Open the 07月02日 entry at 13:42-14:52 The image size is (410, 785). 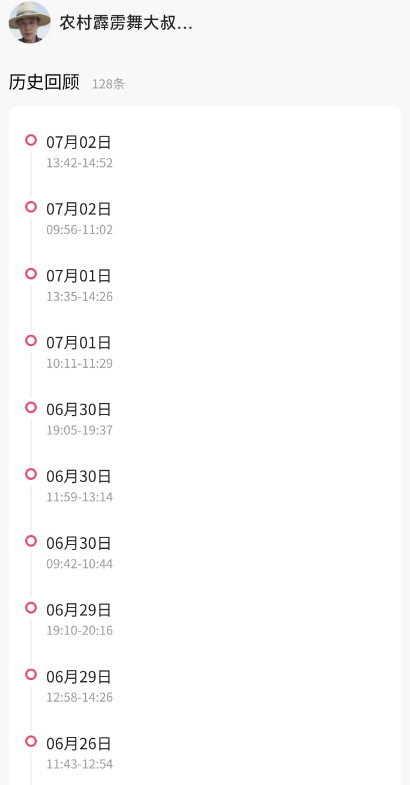click(205, 151)
